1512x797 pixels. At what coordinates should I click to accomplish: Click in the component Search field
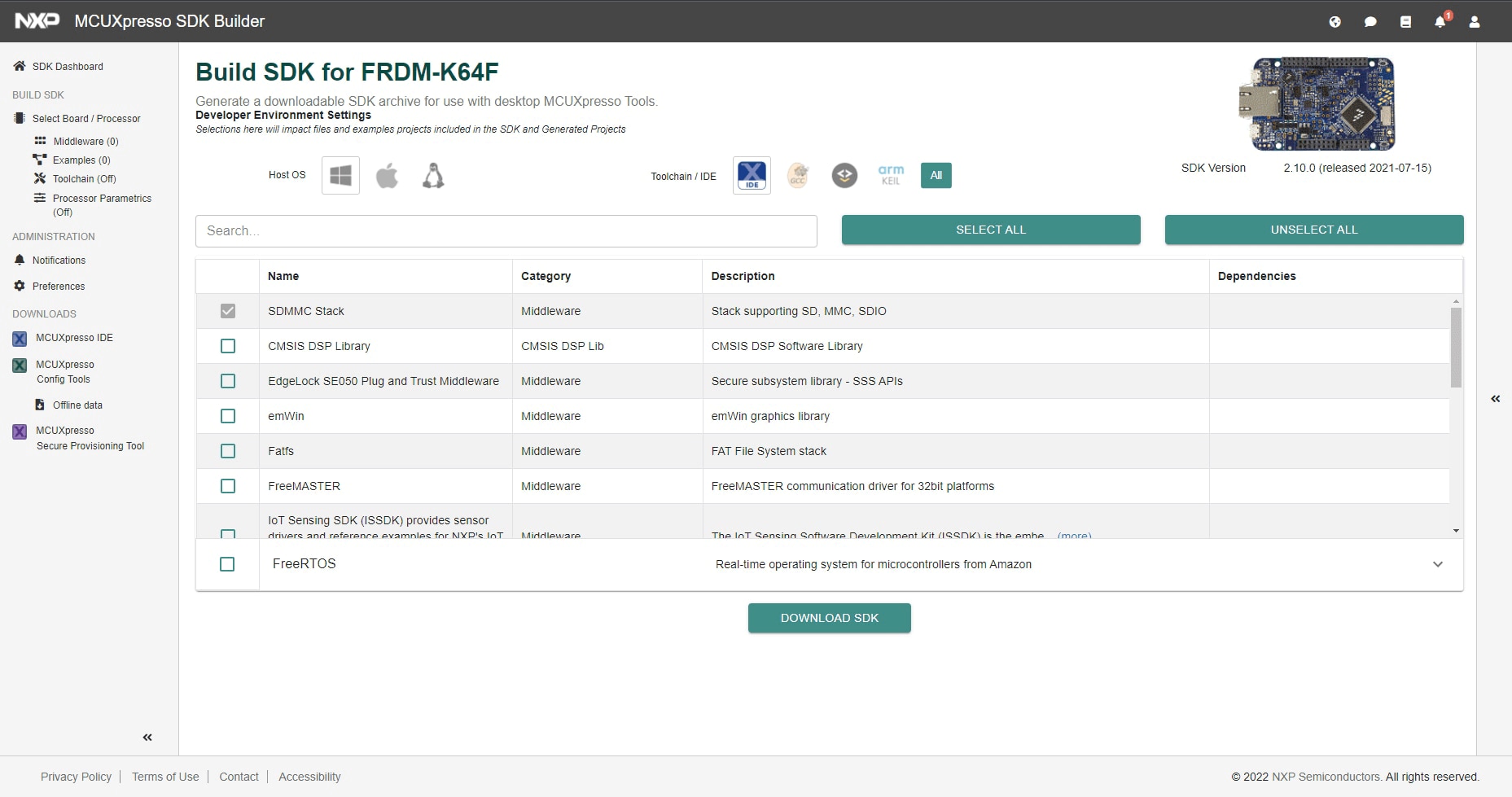pyautogui.click(x=506, y=231)
